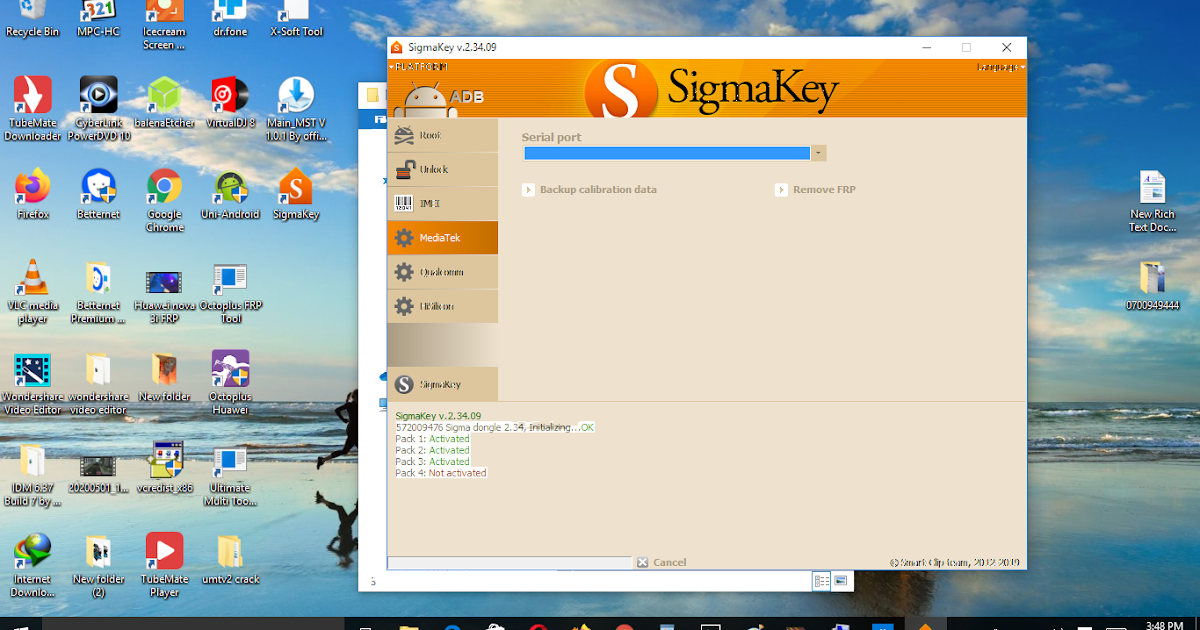Screen dimensions: 1200x630
Task: Select log line 'Pack 1: Activated'
Action: pyautogui.click(x=432, y=439)
